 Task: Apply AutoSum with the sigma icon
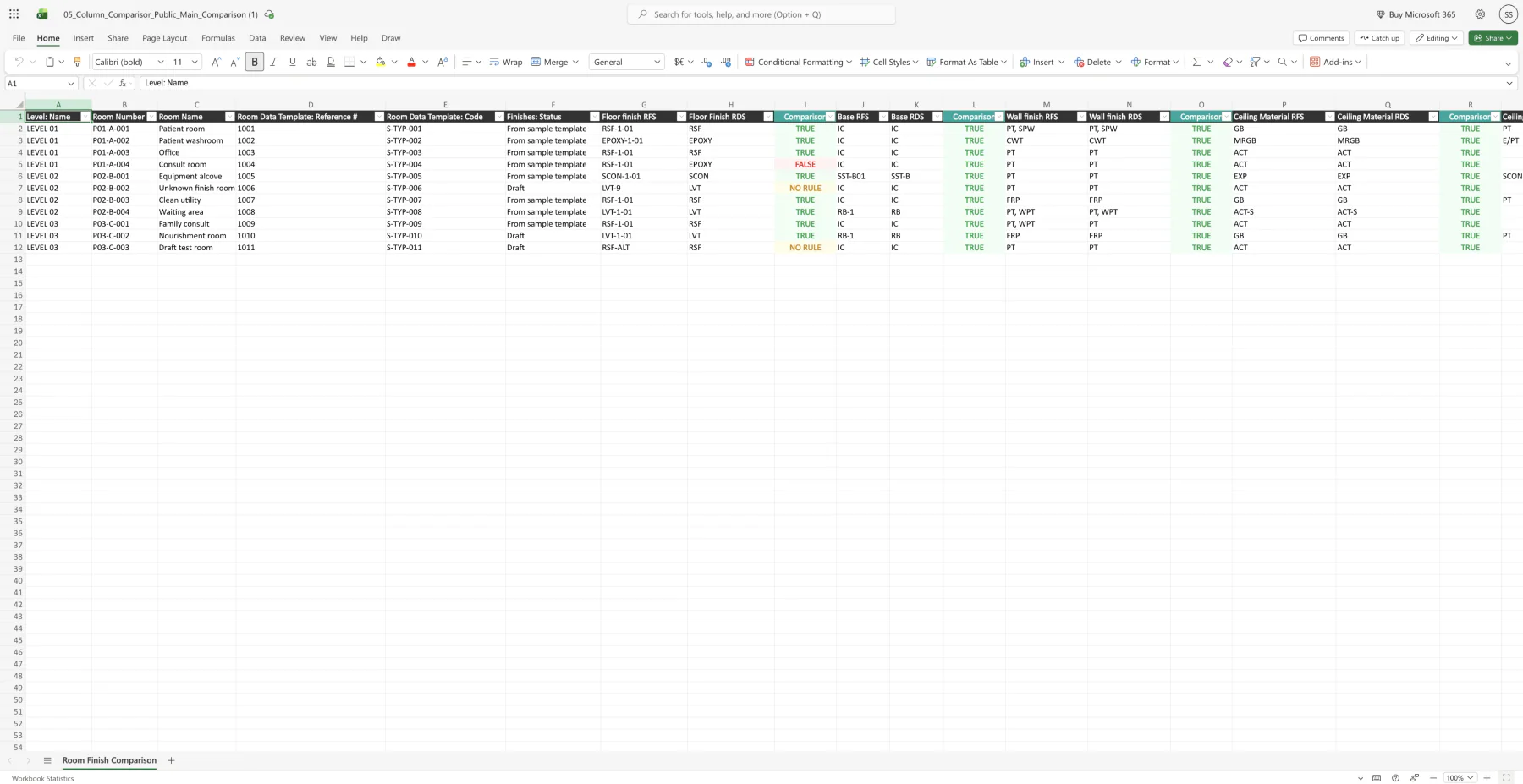1196,61
